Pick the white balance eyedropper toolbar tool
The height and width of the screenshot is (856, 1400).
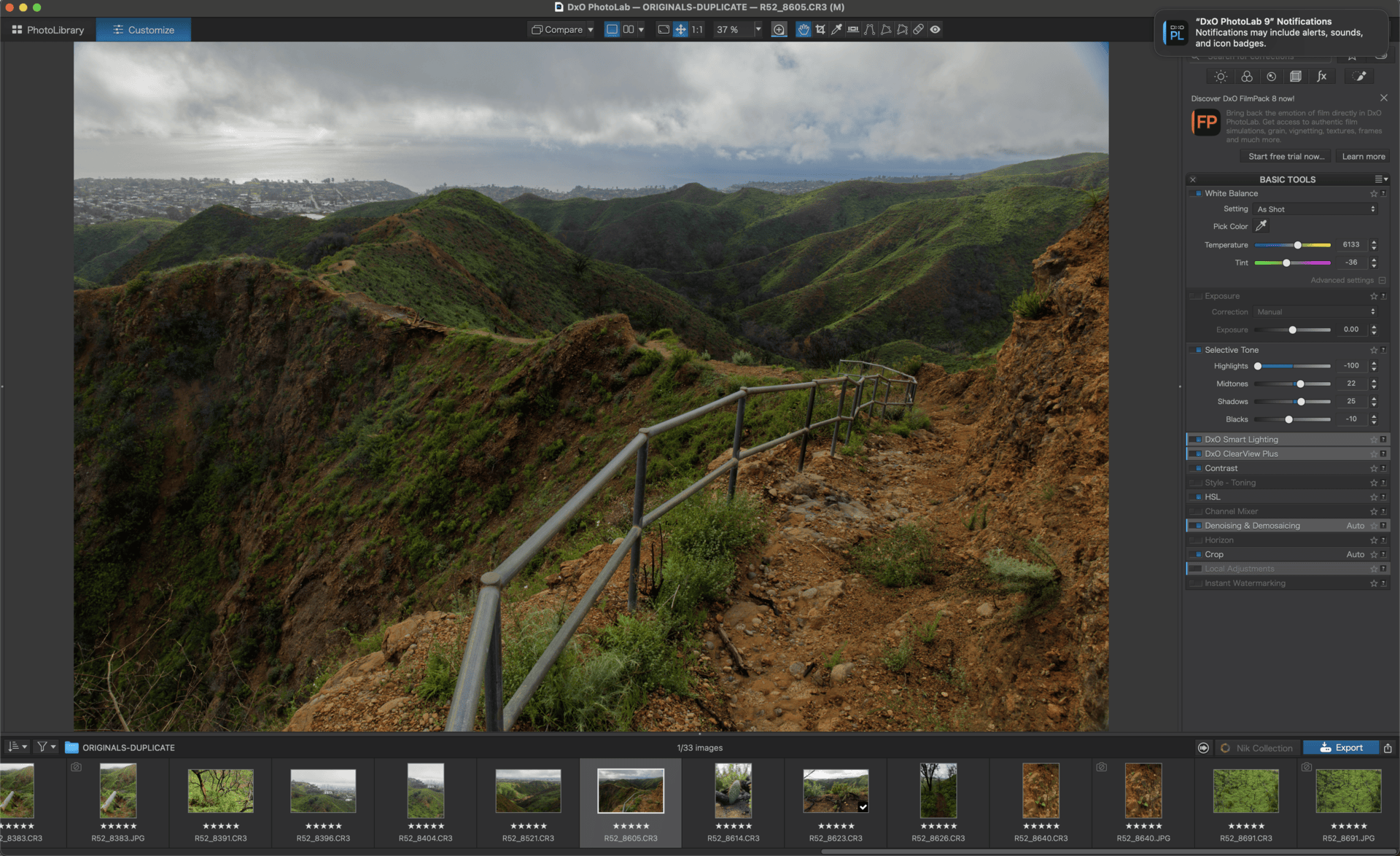(x=836, y=30)
